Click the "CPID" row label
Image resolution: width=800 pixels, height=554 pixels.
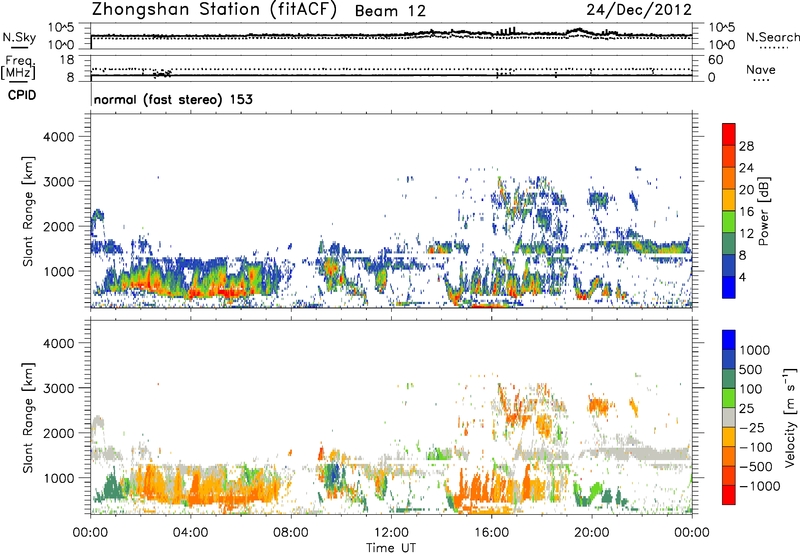(x=22, y=95)
